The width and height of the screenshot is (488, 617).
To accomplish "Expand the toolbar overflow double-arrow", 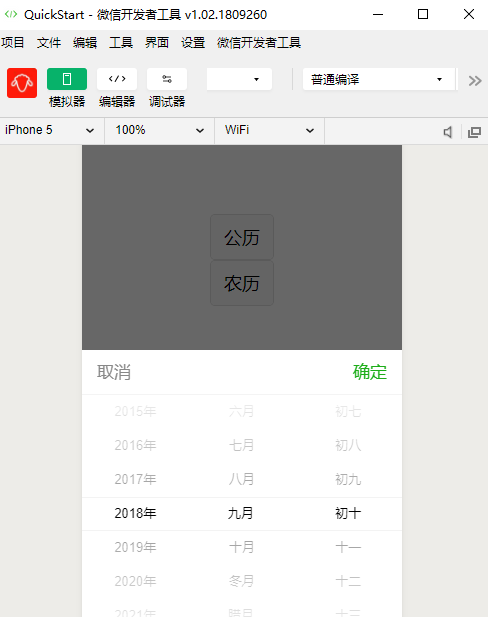I will point(475,81).
